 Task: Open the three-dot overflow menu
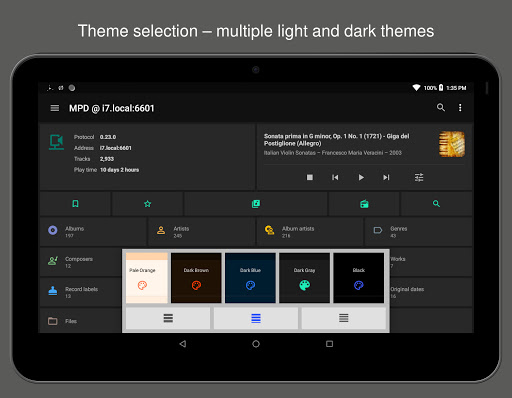click(x=460, y=107)
